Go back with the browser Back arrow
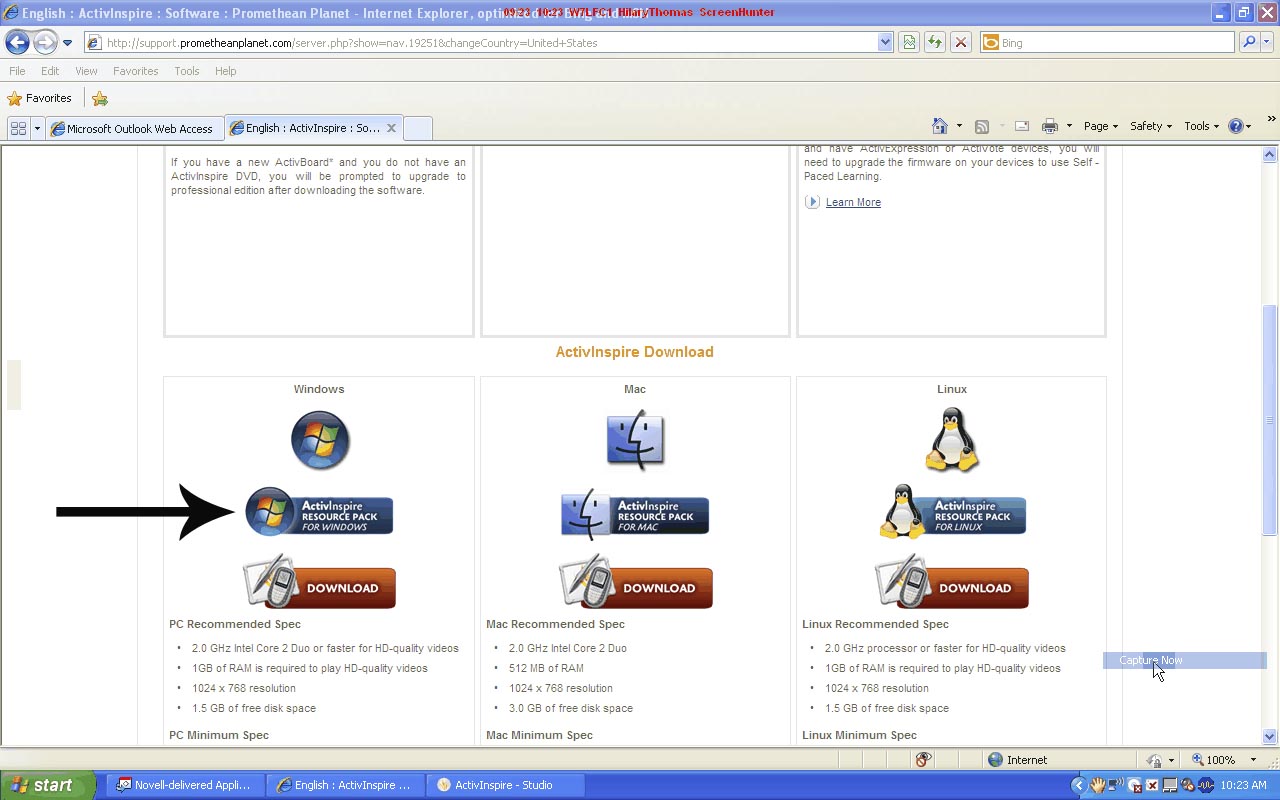 (17, 43)
